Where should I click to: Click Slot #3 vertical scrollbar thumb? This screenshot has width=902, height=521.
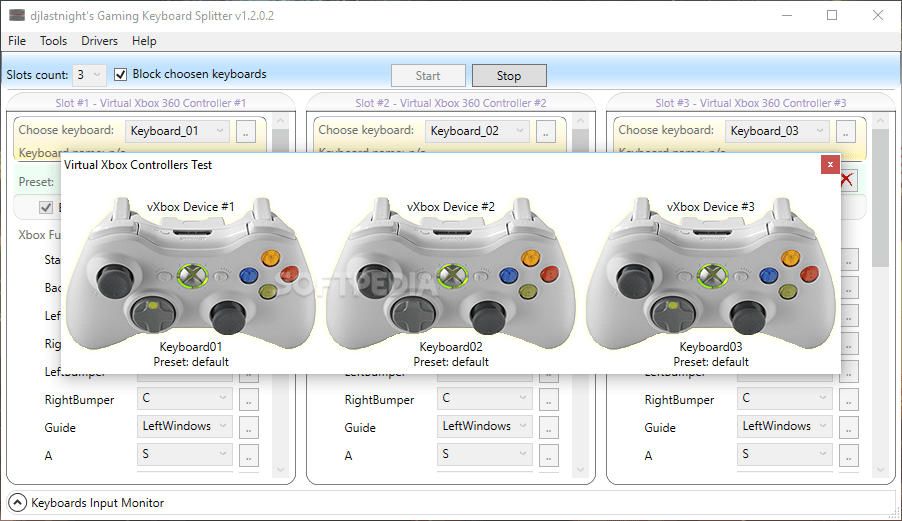(880, 198)
